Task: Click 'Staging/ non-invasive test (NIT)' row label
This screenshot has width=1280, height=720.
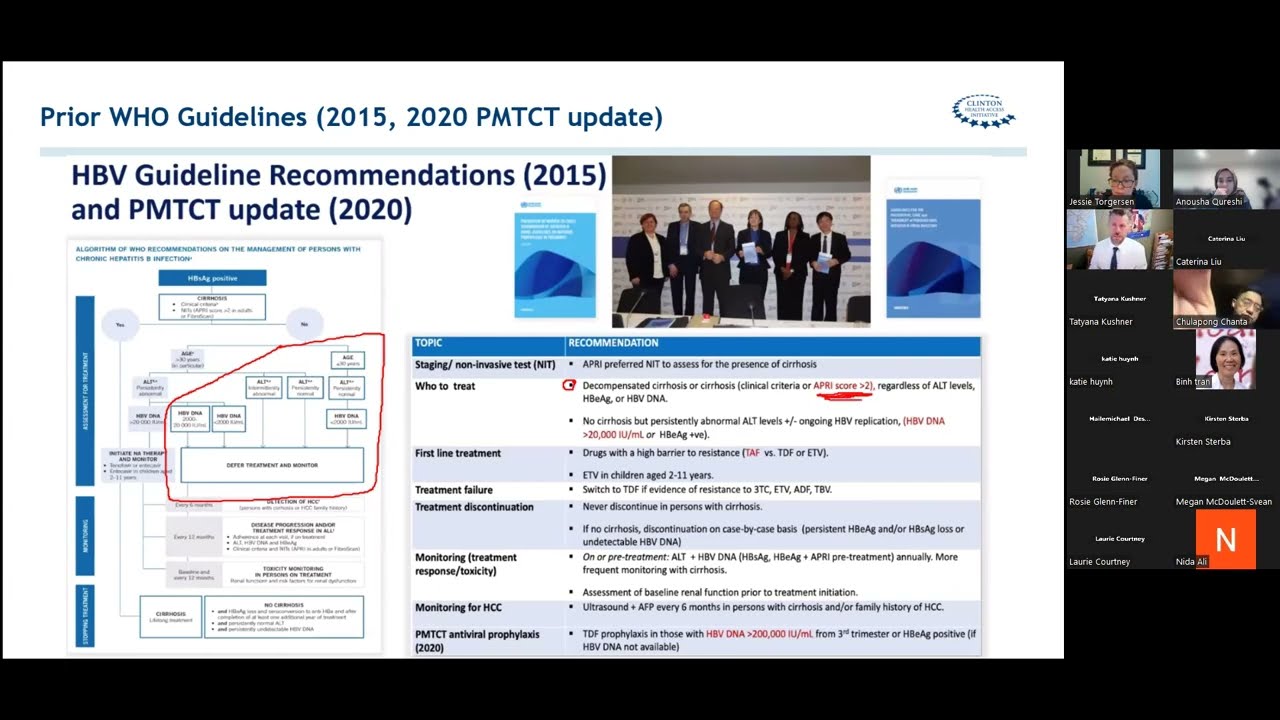Action: pyautogui.click(x=483, y=364)
